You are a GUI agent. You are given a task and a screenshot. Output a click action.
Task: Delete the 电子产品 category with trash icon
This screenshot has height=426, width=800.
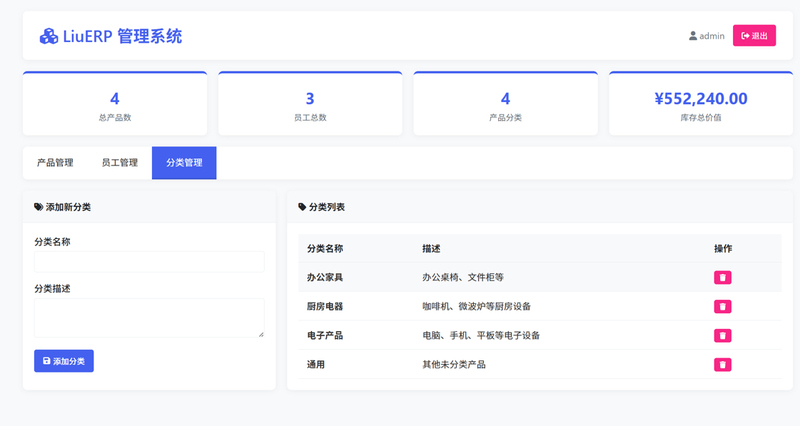(722, 335)
